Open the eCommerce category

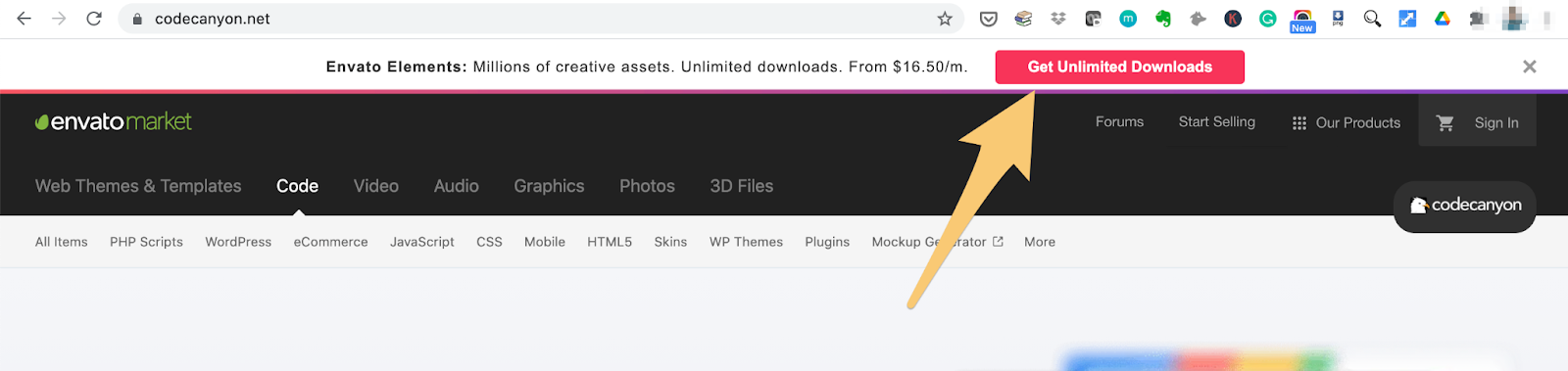tap(331, 242)
